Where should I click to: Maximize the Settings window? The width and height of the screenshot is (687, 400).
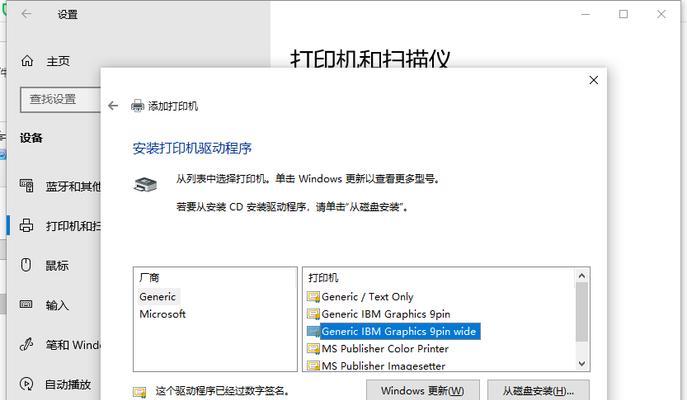(x=623, y=14)
